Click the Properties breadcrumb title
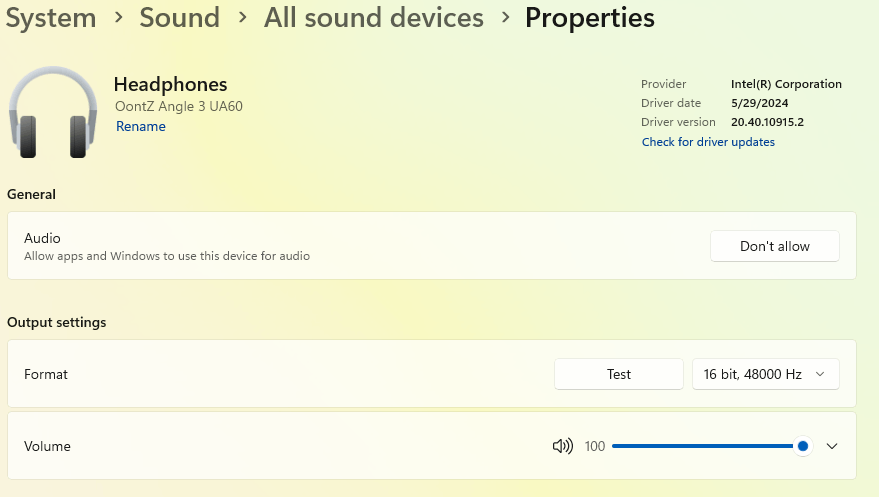The image size is (879, 497). (589, 18)
